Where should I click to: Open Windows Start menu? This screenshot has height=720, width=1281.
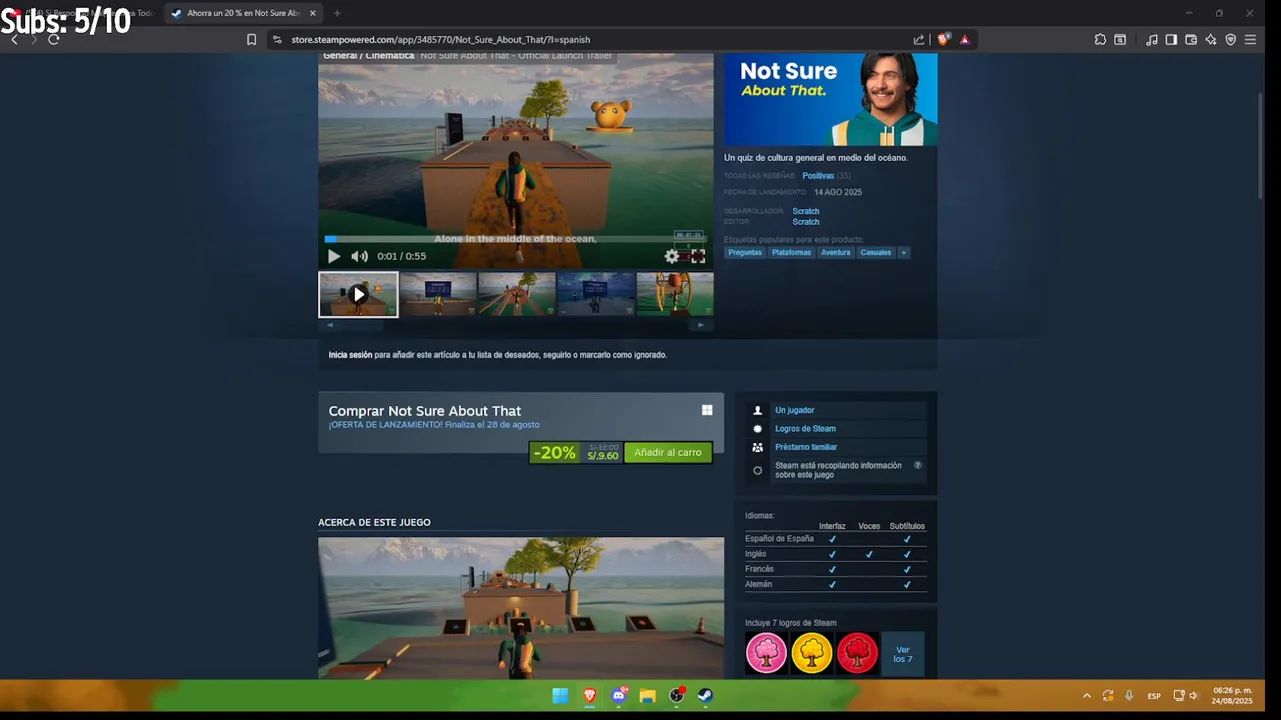[560, 695]
